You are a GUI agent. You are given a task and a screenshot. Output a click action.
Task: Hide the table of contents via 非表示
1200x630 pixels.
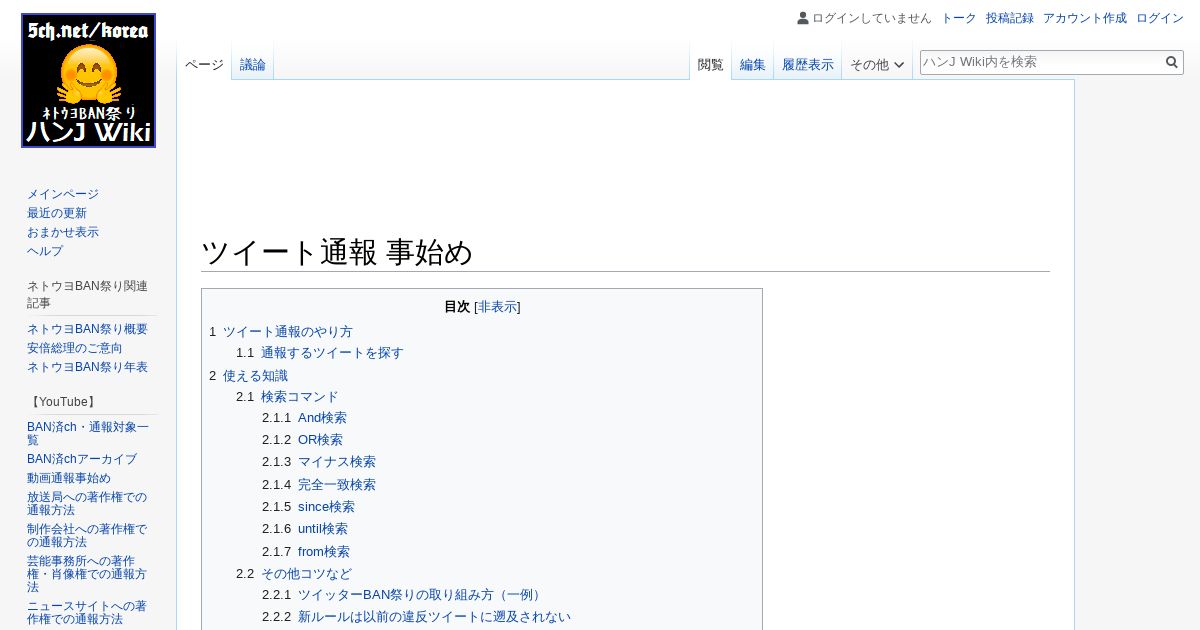tap(497, 307)
